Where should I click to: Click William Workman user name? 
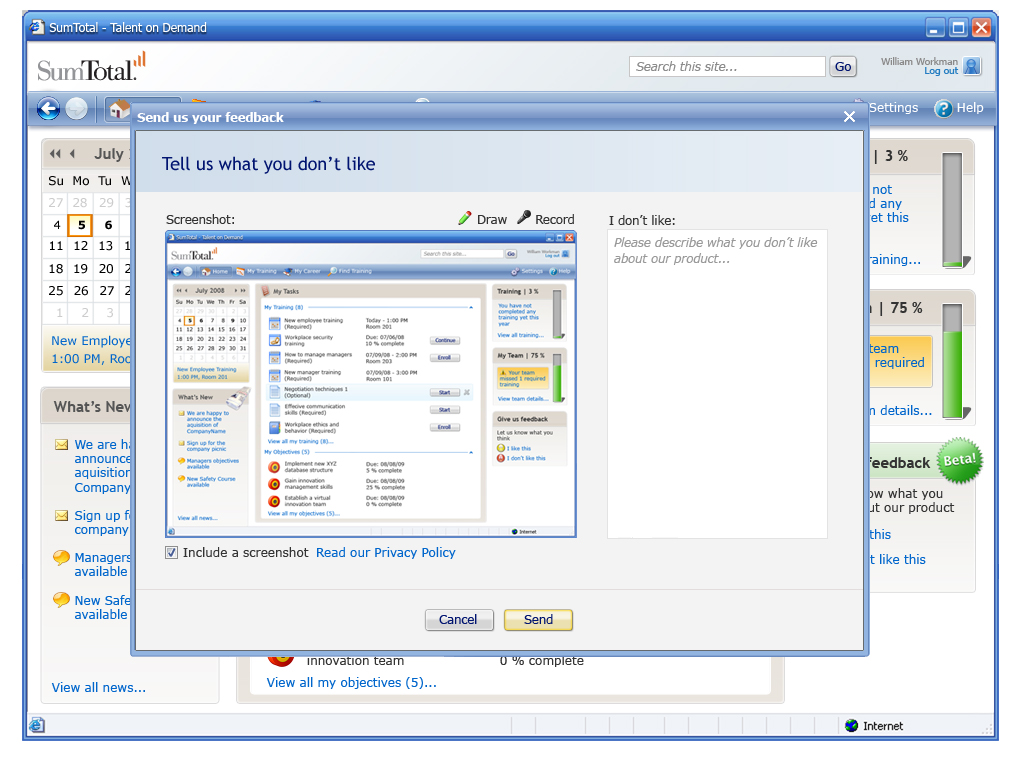click(x=919, y=61)
